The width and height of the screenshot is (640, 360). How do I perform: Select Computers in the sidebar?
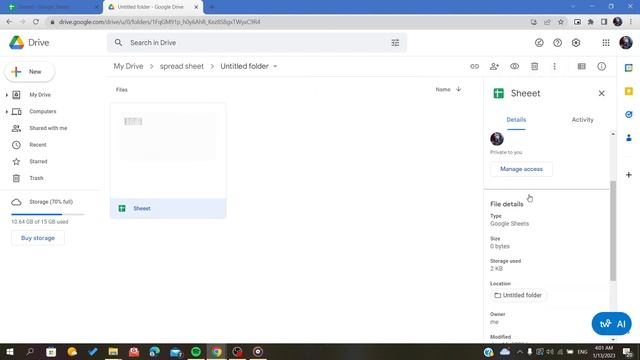click(x=43, y=111)
